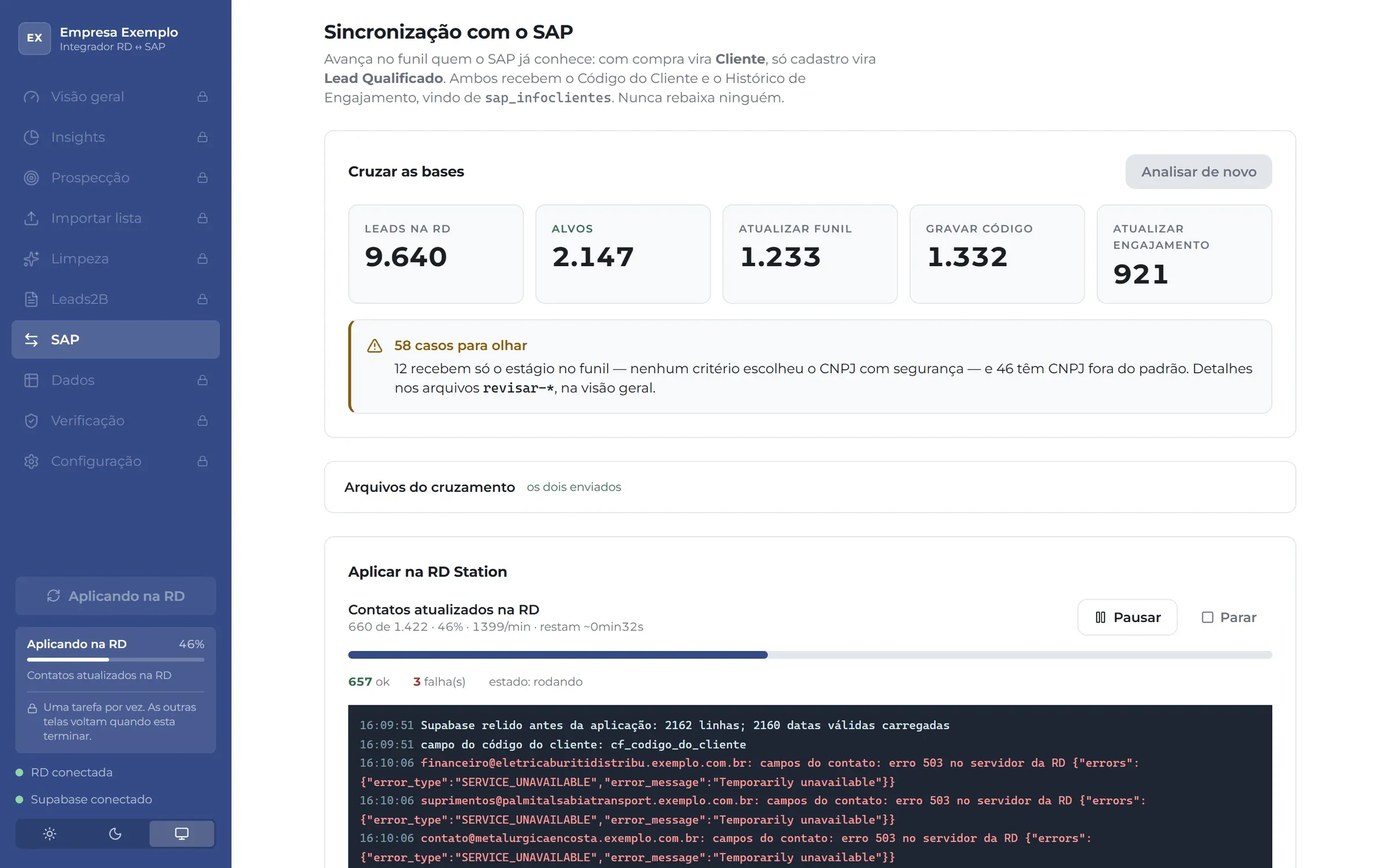Stop the update with Parar
The width and height of the screenshot is (1389, 868).
pyautogui.click(x=1229, y=617)
